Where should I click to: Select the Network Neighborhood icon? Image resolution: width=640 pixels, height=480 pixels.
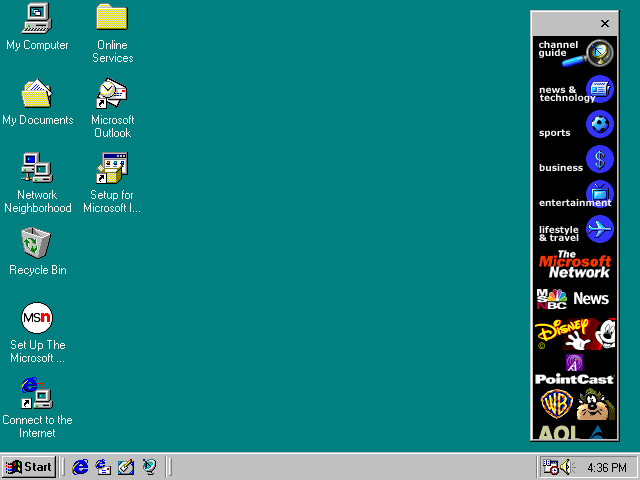37,168
